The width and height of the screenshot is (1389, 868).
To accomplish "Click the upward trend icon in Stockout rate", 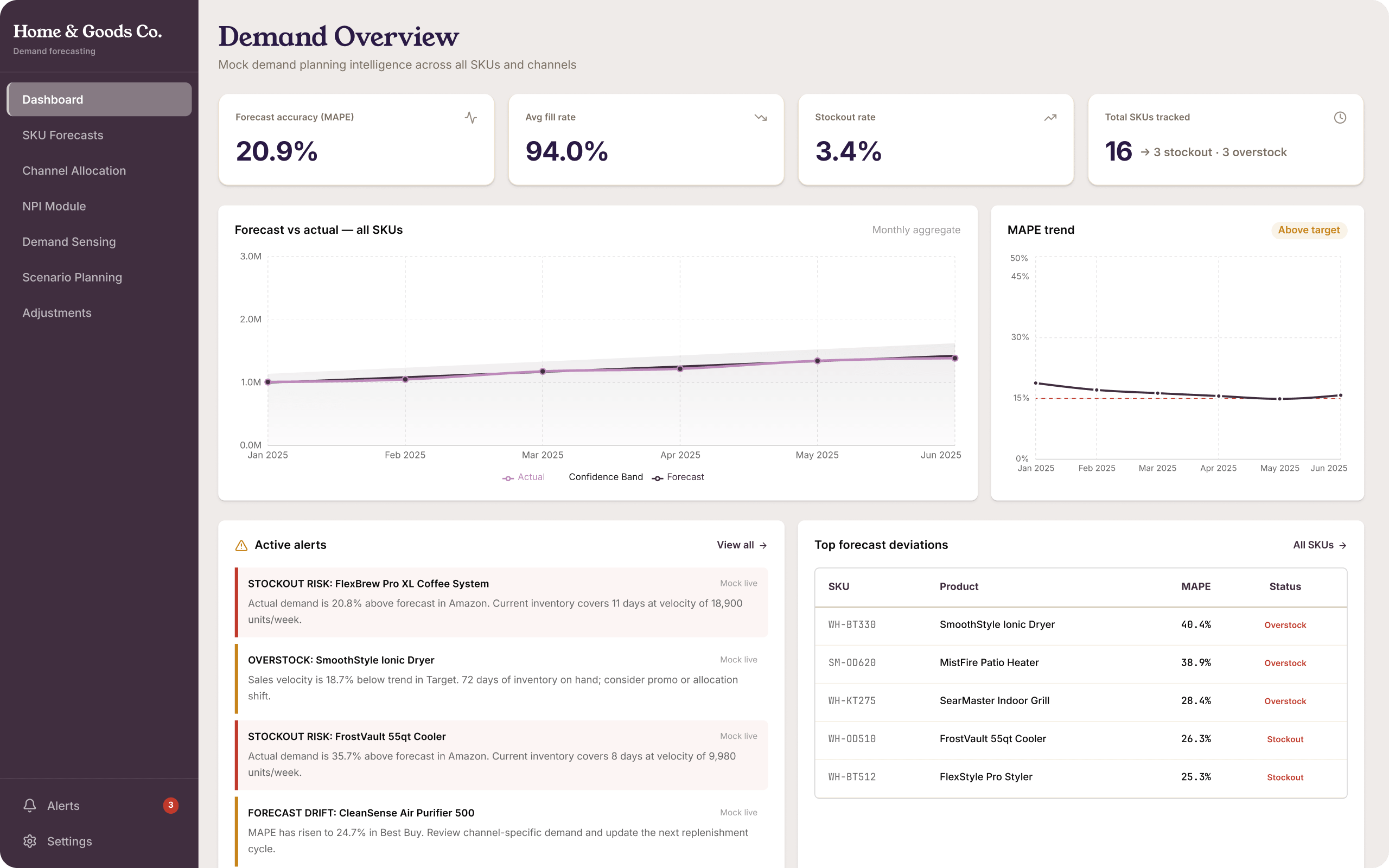I will [x=1050, y=118].
